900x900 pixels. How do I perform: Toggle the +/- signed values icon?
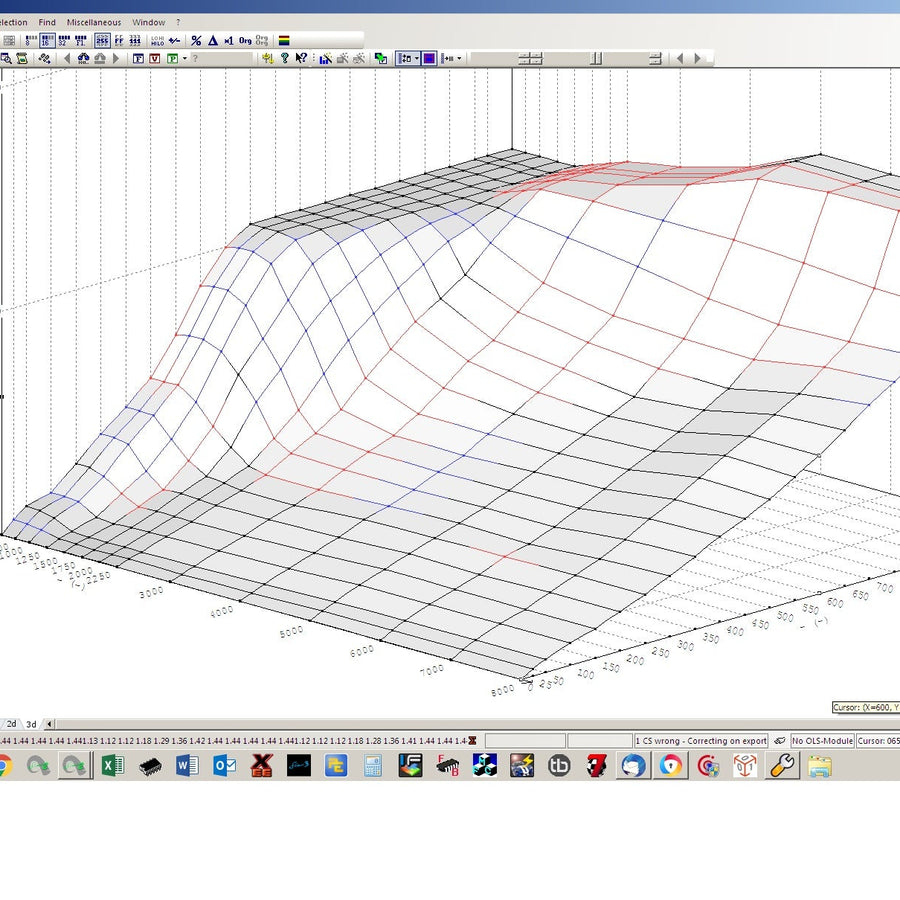[x=174, y=41]
